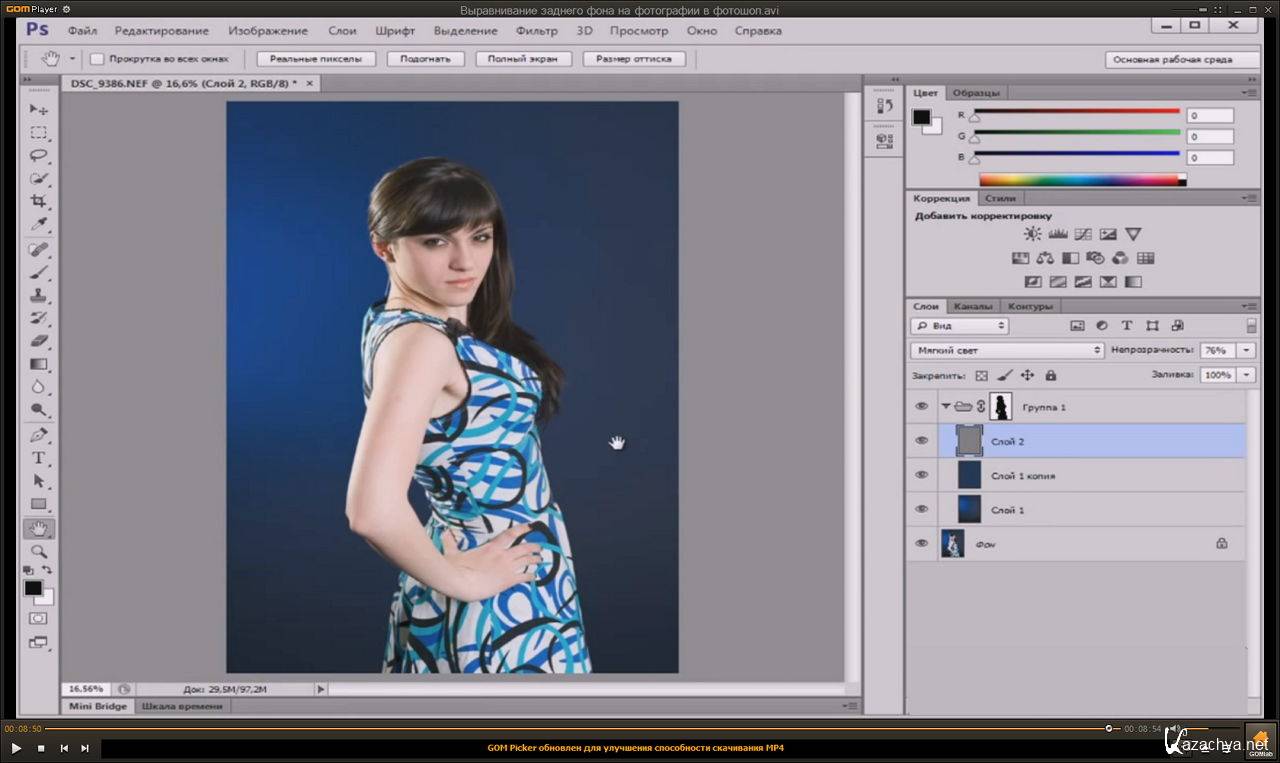The image size is (1280, 763).
Task: Select the Eyedropper tool
Action: (x=38, y=224)
